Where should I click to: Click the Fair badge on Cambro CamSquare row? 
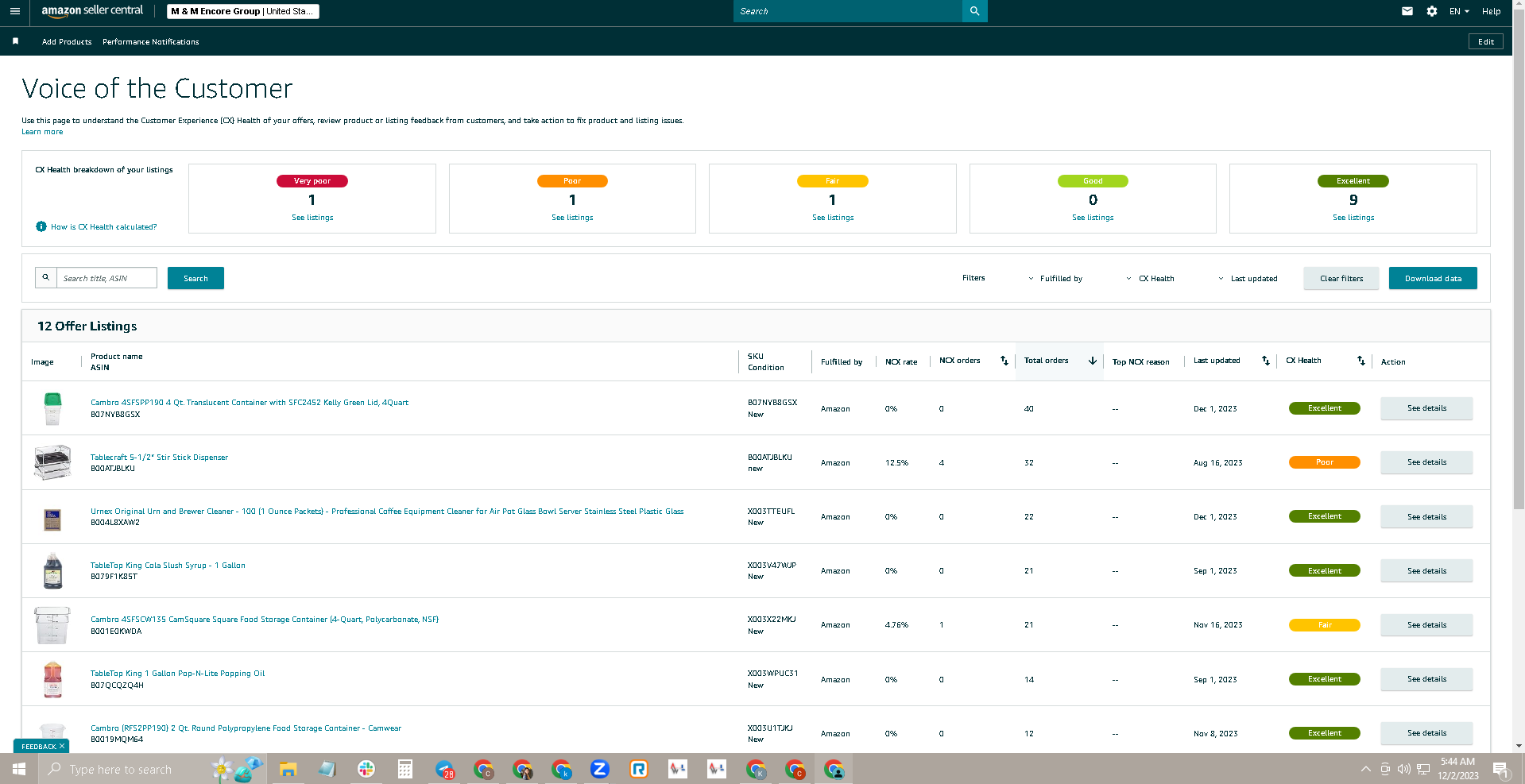(x=1324, y=625)
